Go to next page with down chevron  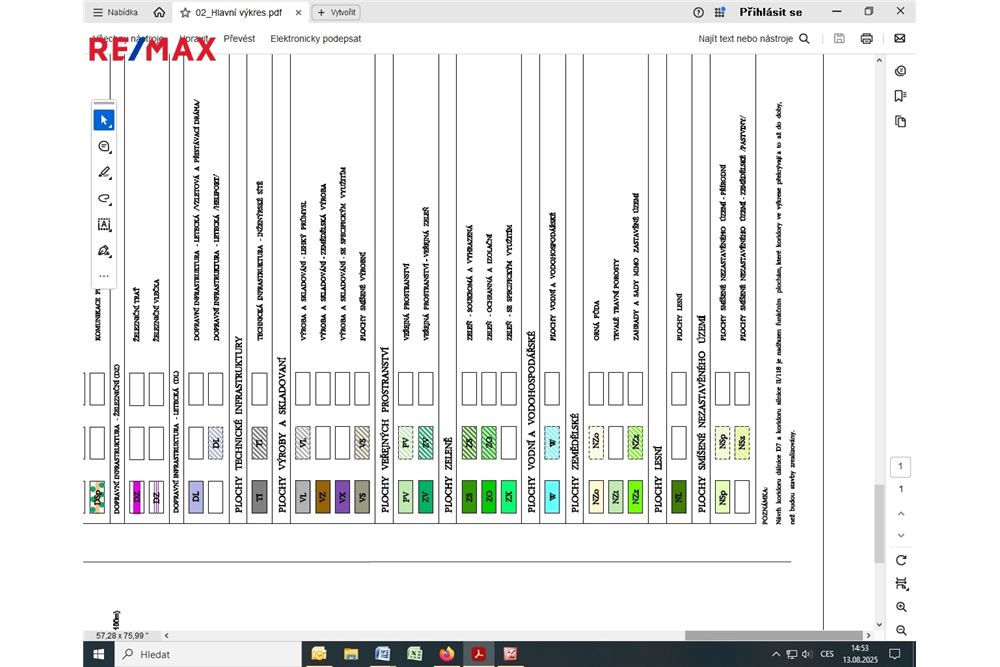[901, 537]
